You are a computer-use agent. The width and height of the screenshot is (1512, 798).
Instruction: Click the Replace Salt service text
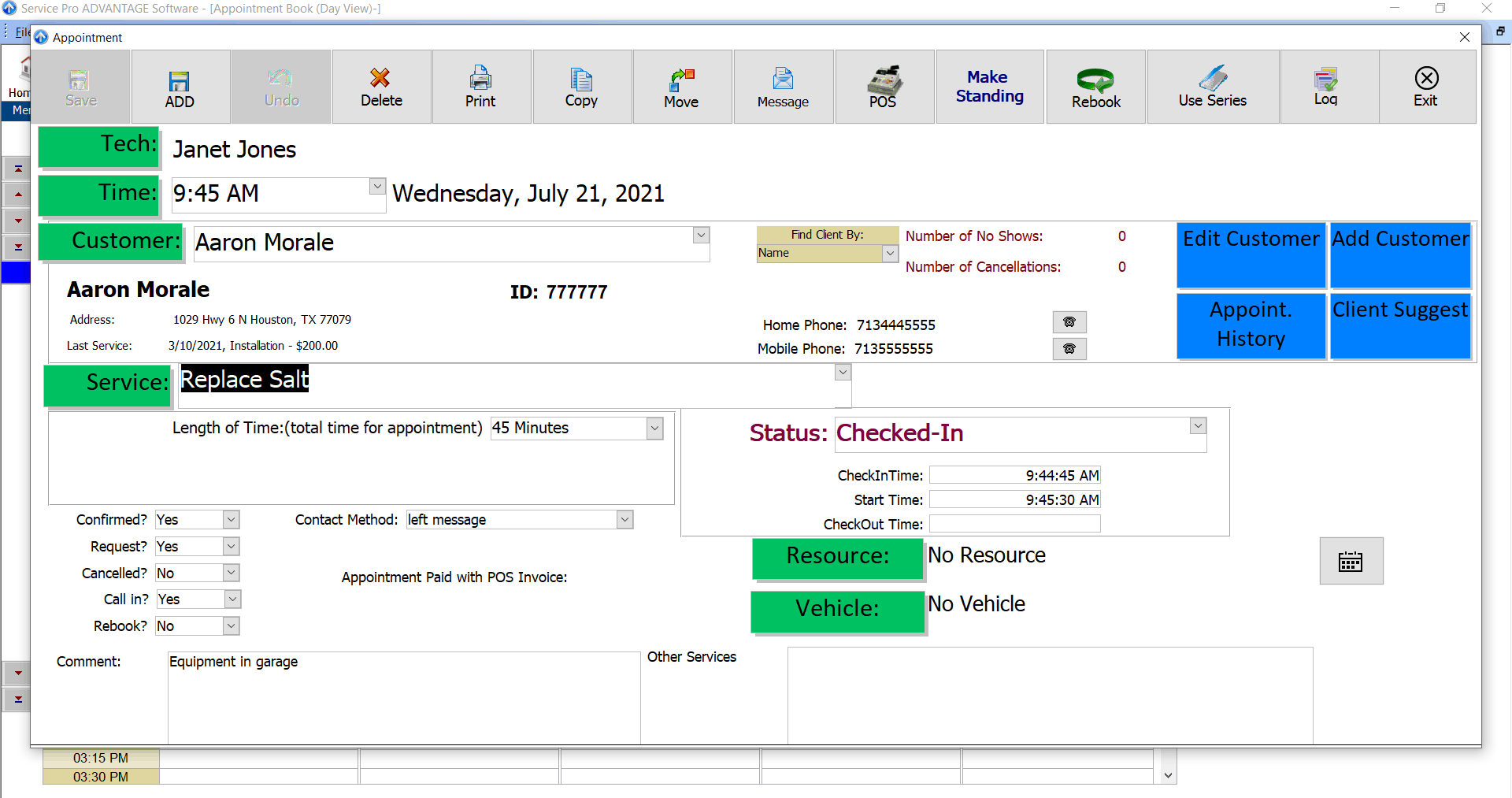pyautogui.click(x=245, y=380)
